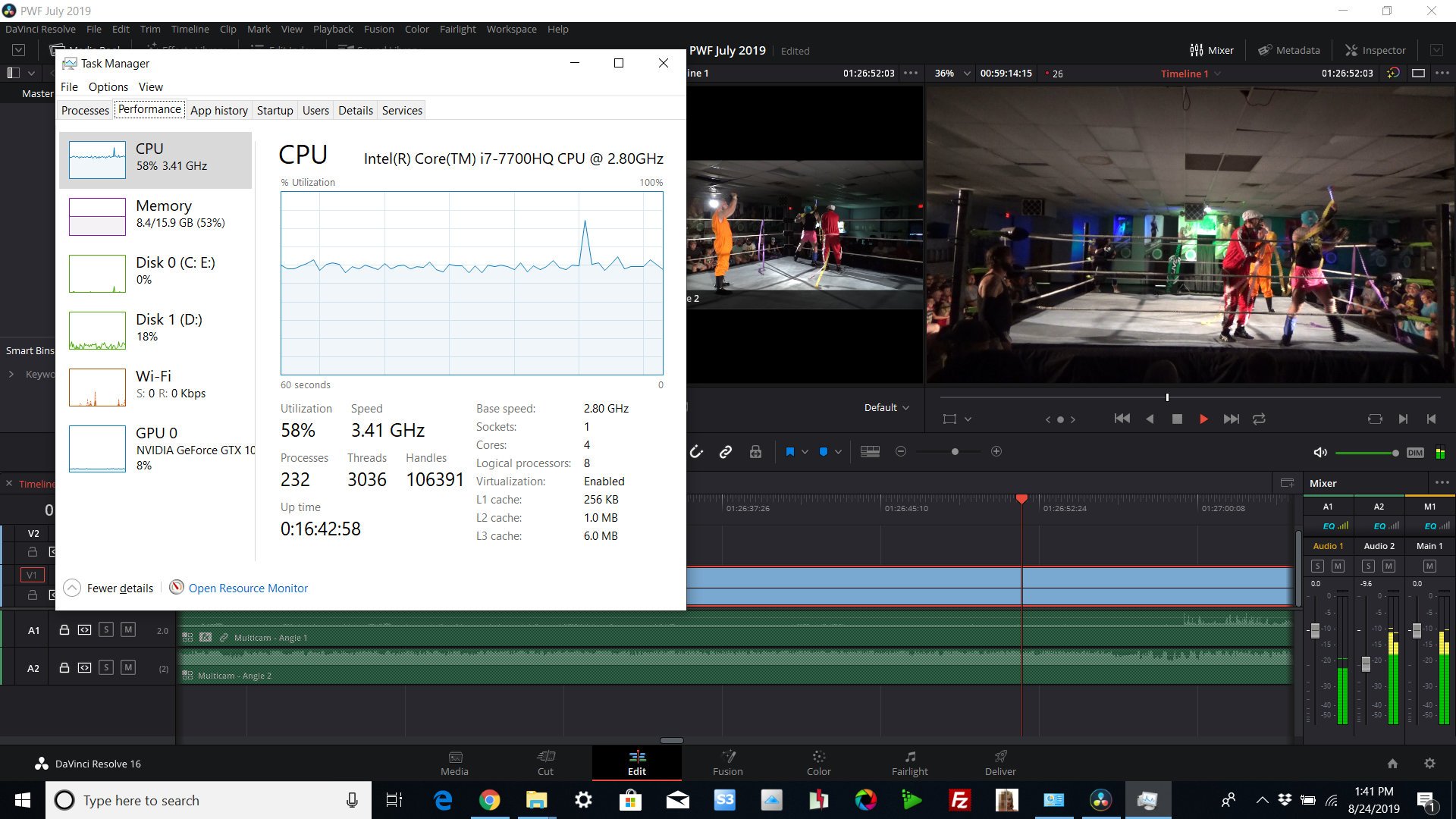Expand top-right toolbar overflow arrow
Viewport: 1456px width, 819px height.
click(x=1436, y=50)
